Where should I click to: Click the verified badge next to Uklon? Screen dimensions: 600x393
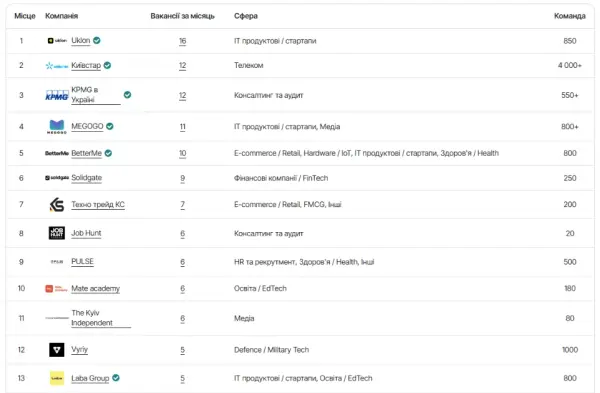[x=97, y=40]
